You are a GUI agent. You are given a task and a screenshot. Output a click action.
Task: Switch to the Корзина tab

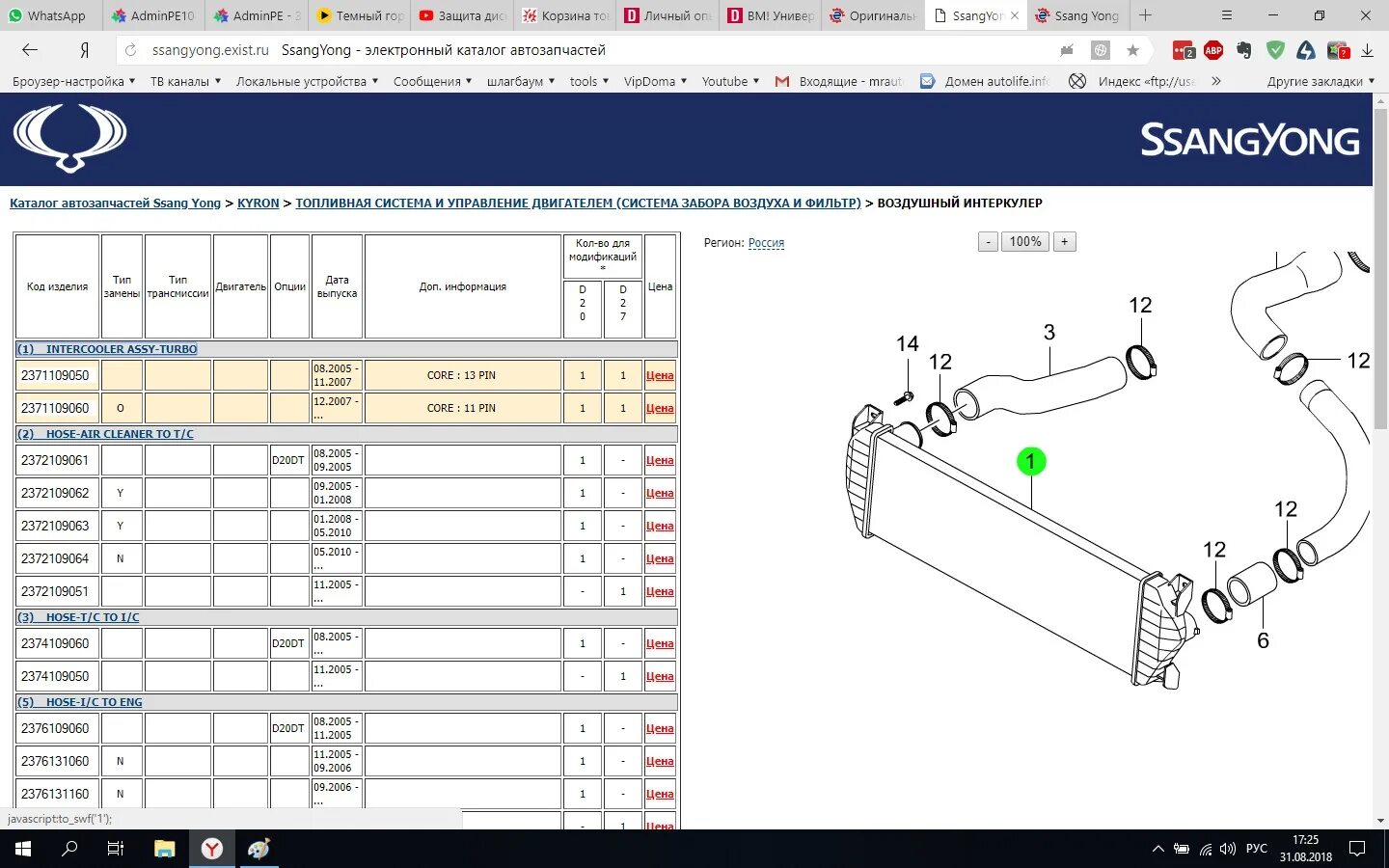click(x=565, y=15)
